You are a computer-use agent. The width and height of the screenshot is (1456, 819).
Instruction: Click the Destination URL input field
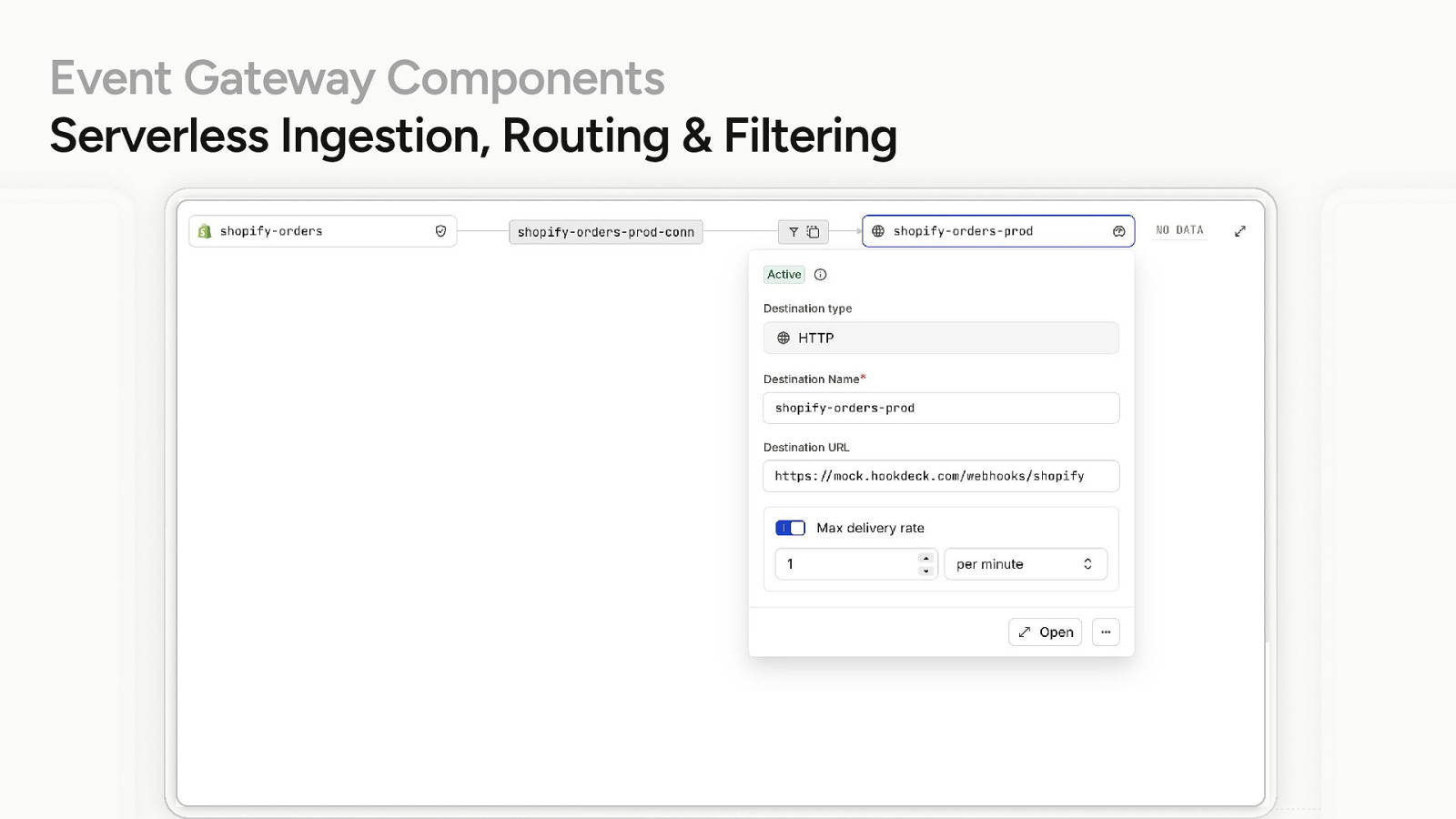click(940, 476)
